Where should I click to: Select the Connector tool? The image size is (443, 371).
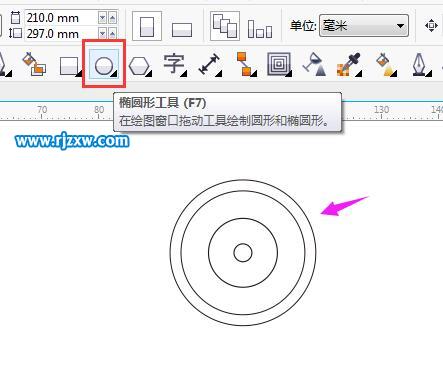coord(245,64)
